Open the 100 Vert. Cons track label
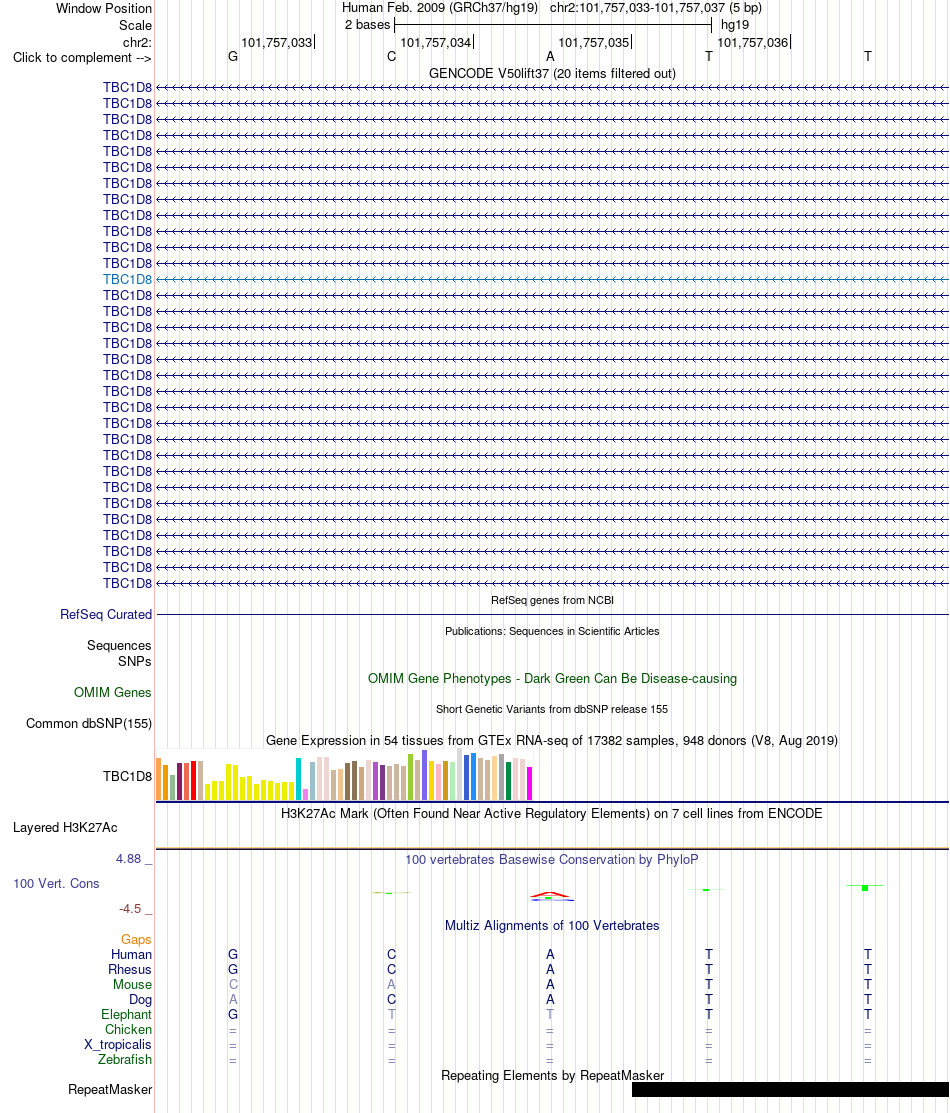The height and width of the screenshot is (1113, 950). coord(56,883)
